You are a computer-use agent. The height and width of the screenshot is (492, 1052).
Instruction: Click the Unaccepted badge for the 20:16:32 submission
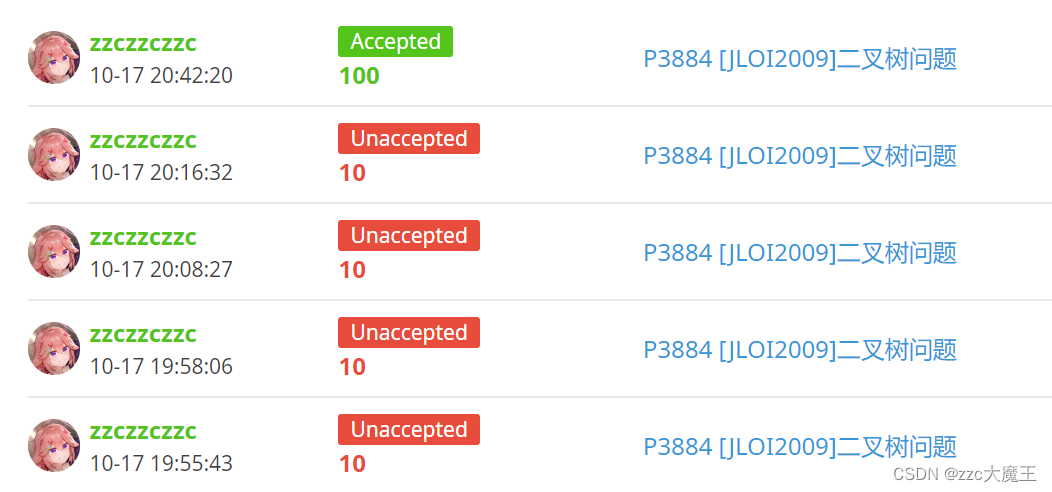(409, 138)
